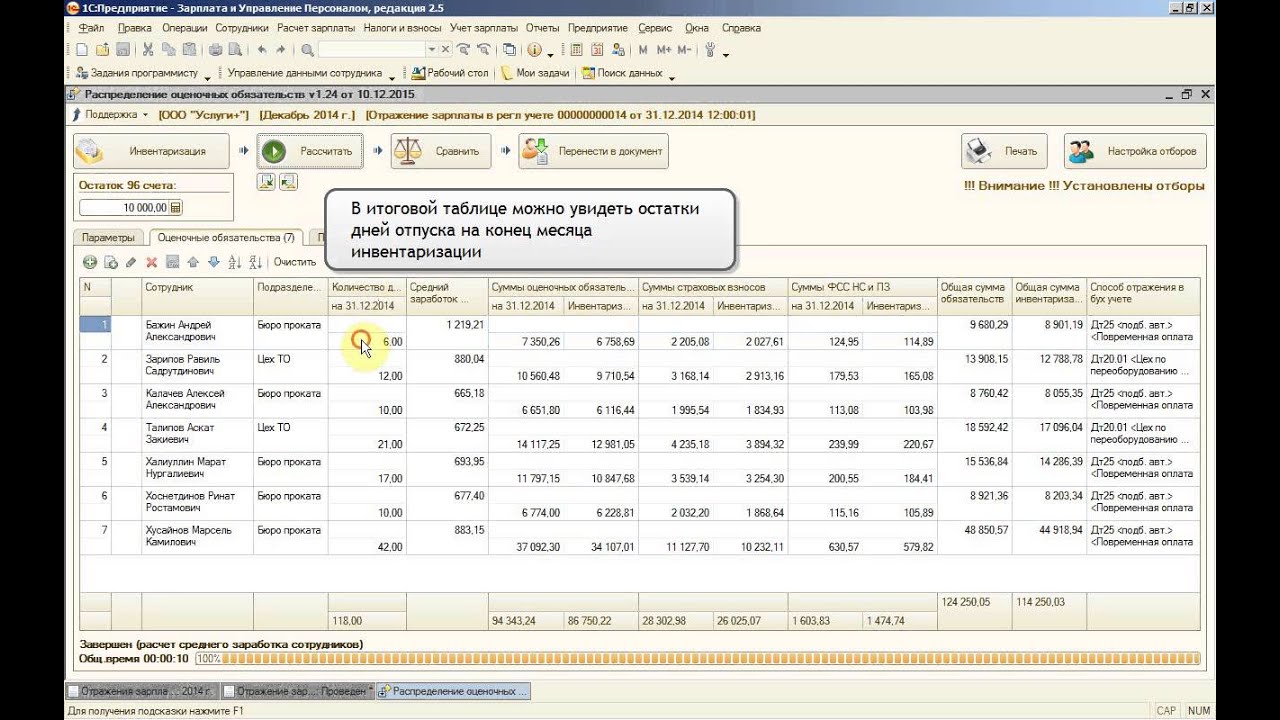Click the Redo arrow icon
The width and height of the screenshot is (1280, 720).
click(281, 50)
